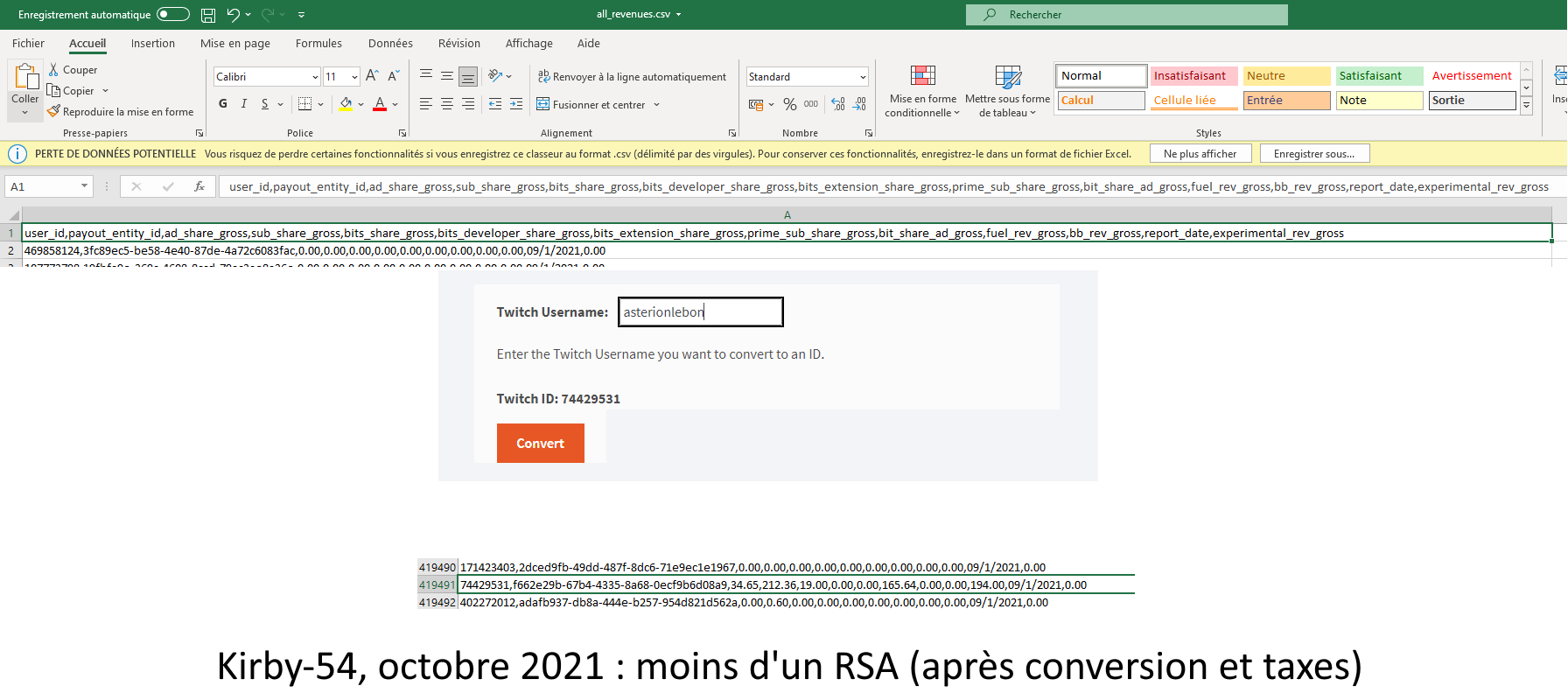Switch to the Formules tab

coord(318,43)
